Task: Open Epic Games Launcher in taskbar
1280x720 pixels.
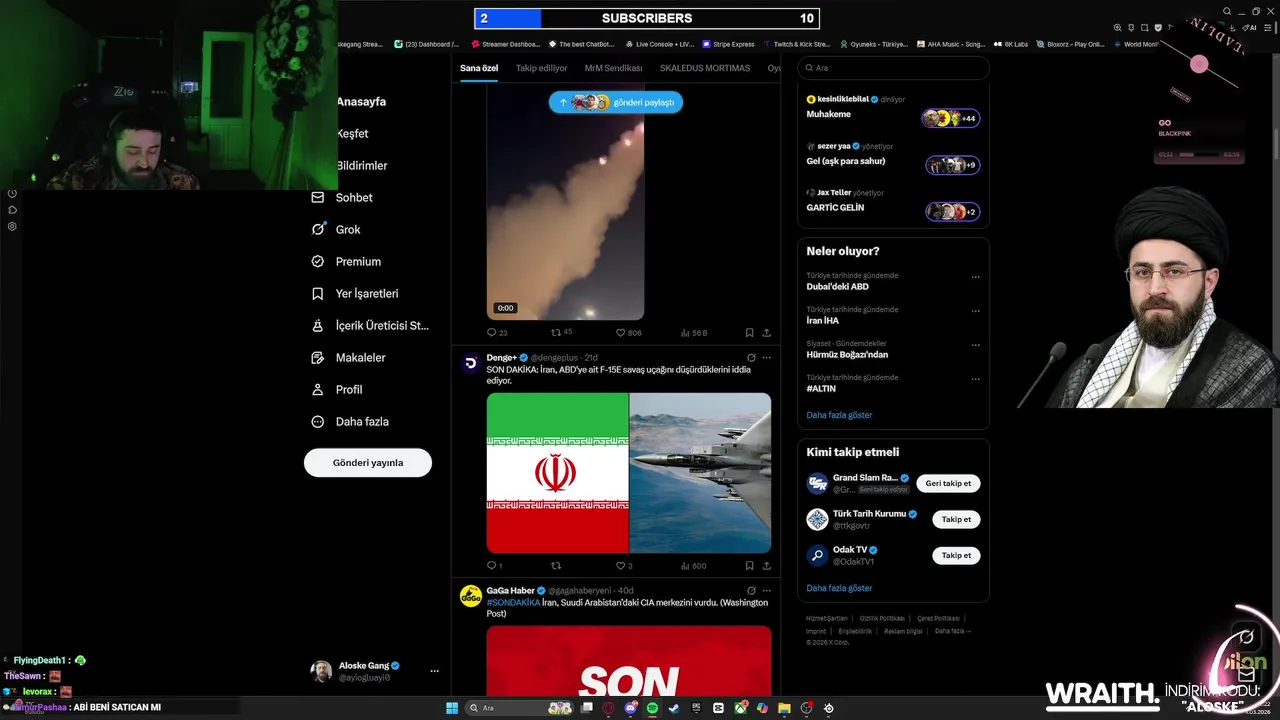Action: click(696, 708)
